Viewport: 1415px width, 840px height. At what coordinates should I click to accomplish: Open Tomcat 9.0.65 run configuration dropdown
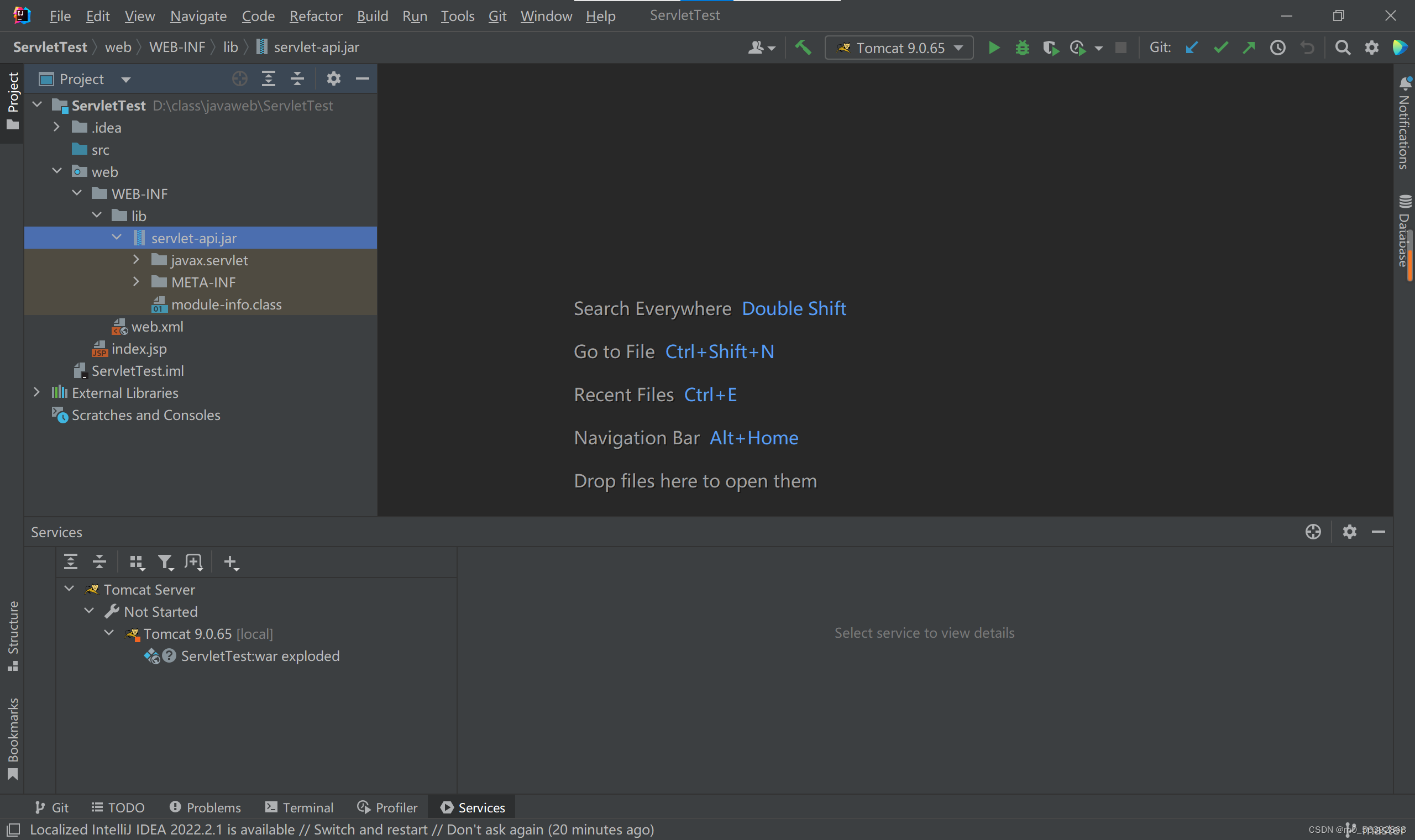click(x=899, y=48)
